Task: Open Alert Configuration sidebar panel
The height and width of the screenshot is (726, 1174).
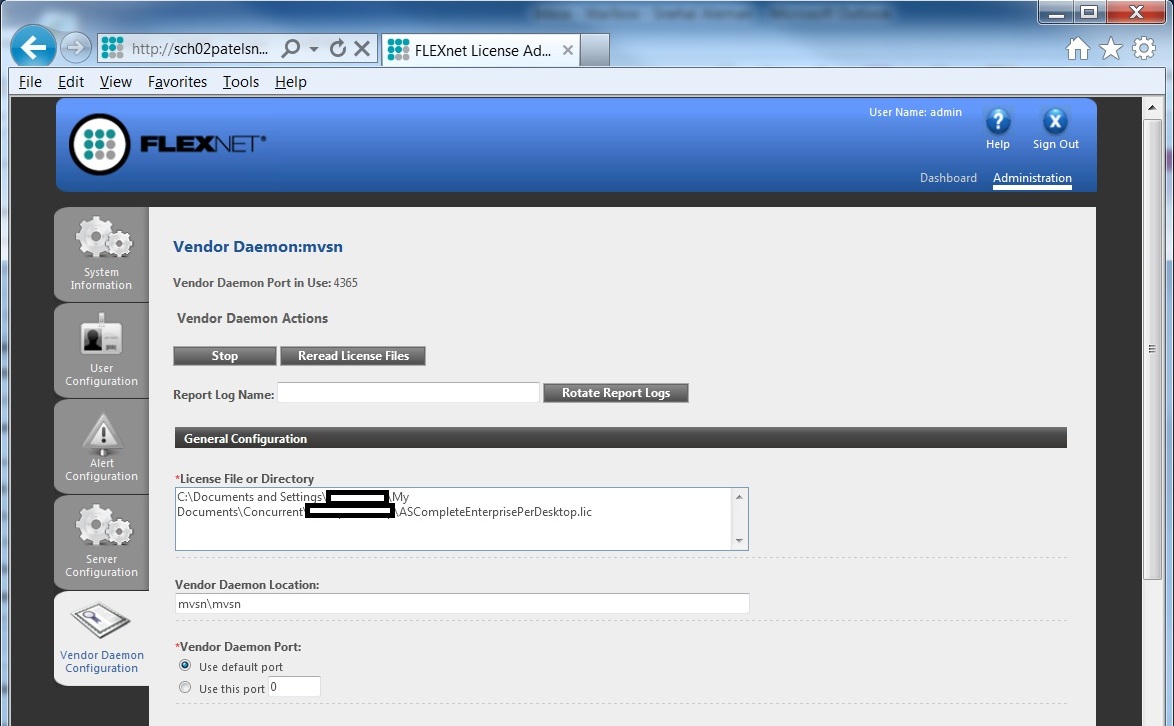Action: pyautogui.click(x=102, y=446)
